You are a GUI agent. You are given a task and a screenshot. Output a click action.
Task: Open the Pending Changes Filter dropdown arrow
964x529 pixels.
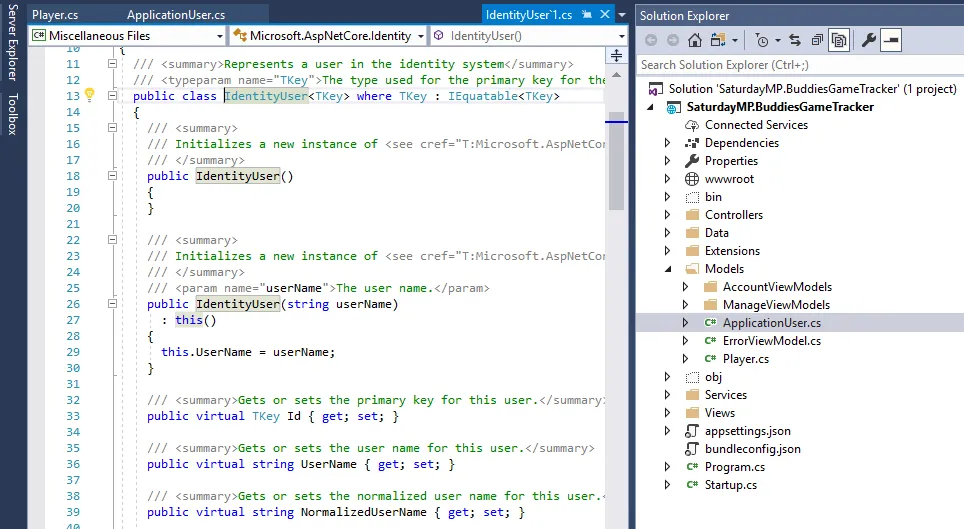778,41
